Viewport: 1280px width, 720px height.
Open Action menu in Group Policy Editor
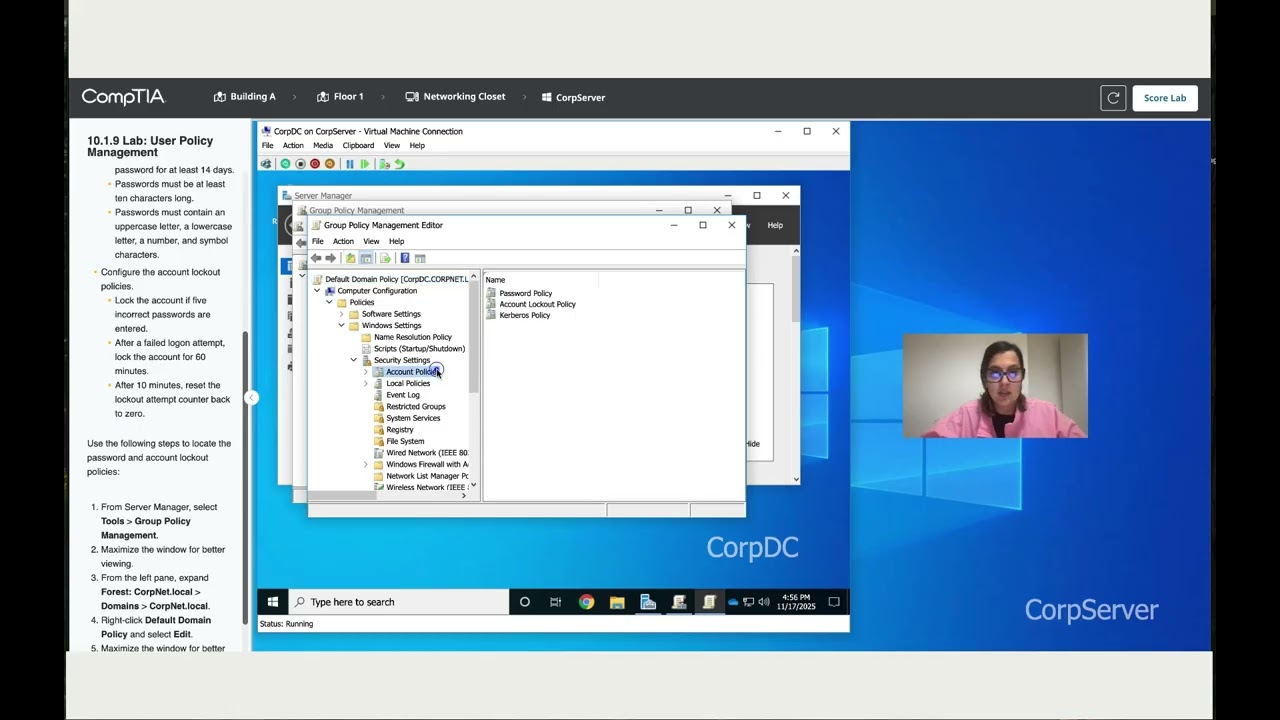pos(343,241)
